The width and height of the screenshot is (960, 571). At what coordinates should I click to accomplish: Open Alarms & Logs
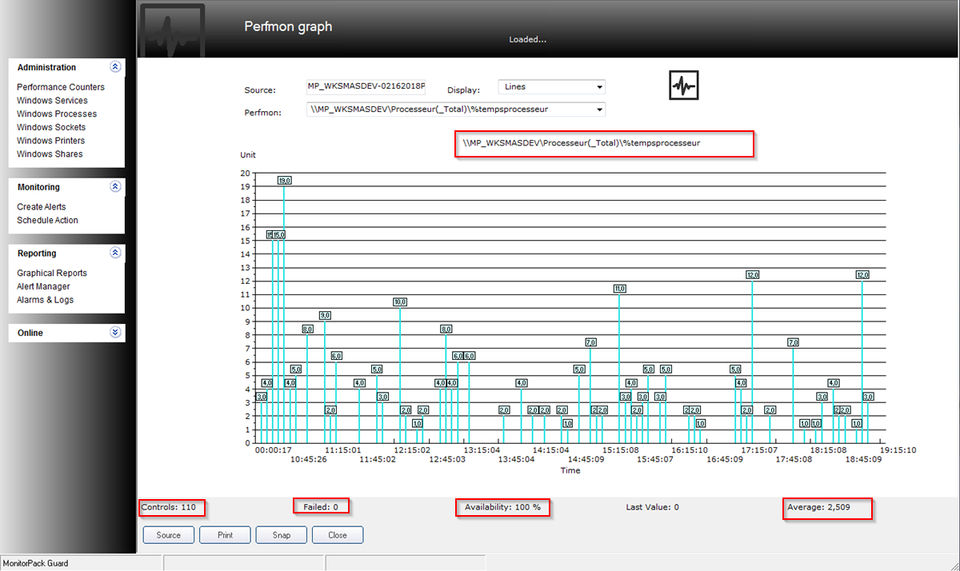[x=45, y=300]
